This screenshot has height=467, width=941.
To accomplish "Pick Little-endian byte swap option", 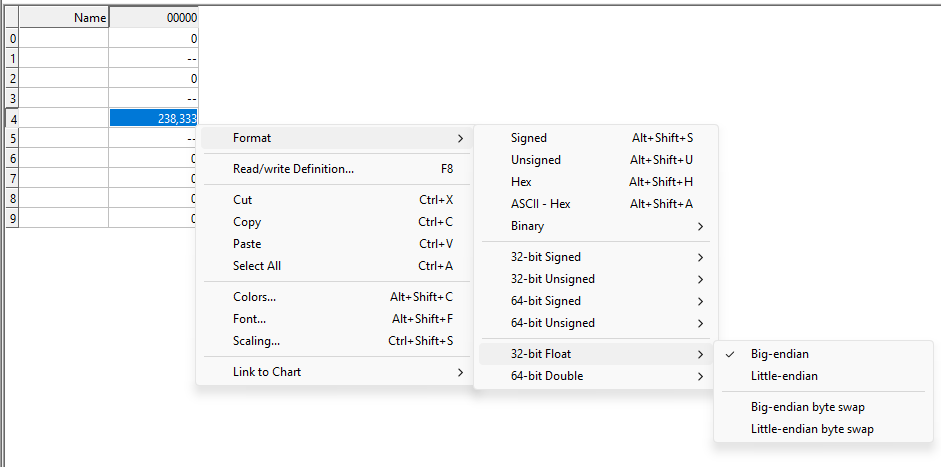I will [812, 429].
